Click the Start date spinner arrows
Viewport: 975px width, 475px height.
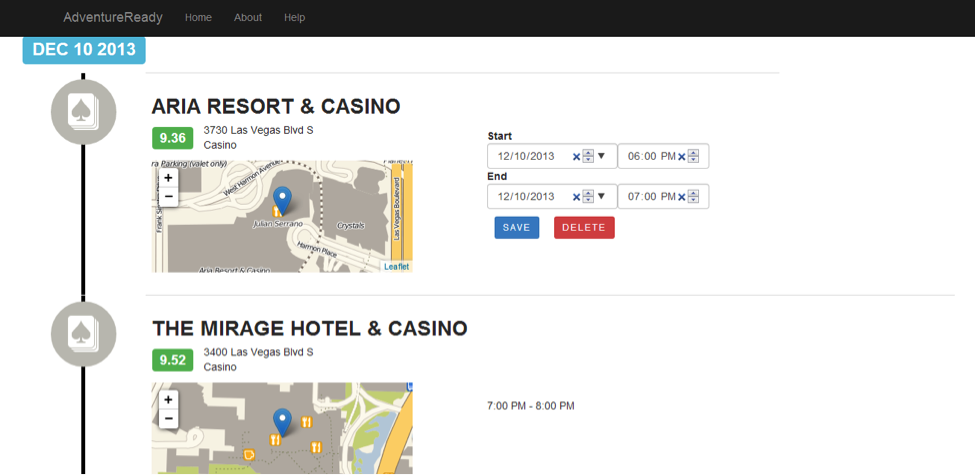click(x=588, y=156)
